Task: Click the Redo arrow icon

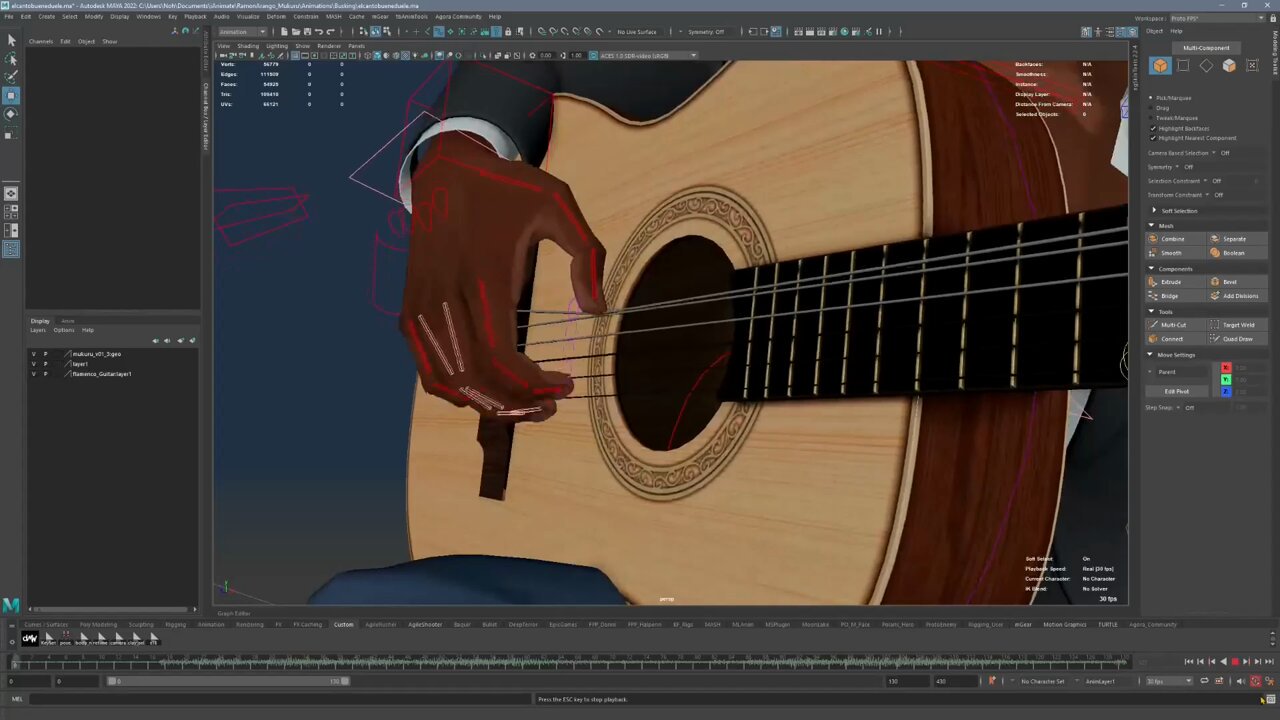Action: pos(331,31)
